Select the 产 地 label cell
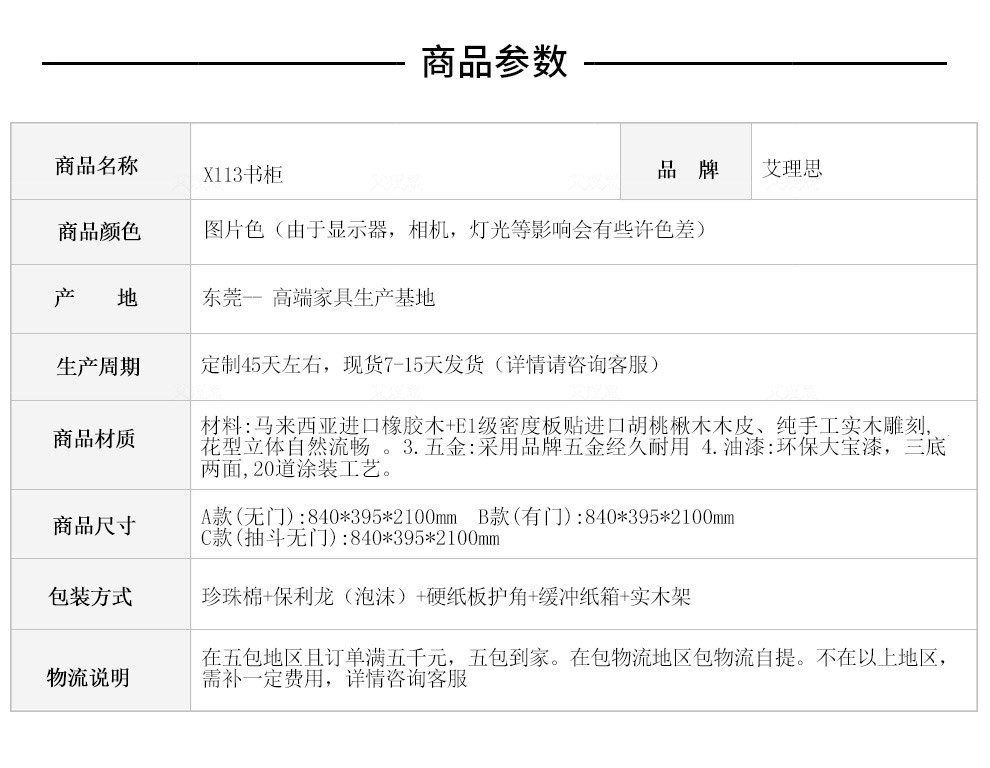The image size is (990, 768). pyautogui.click(x=101, y=299)
